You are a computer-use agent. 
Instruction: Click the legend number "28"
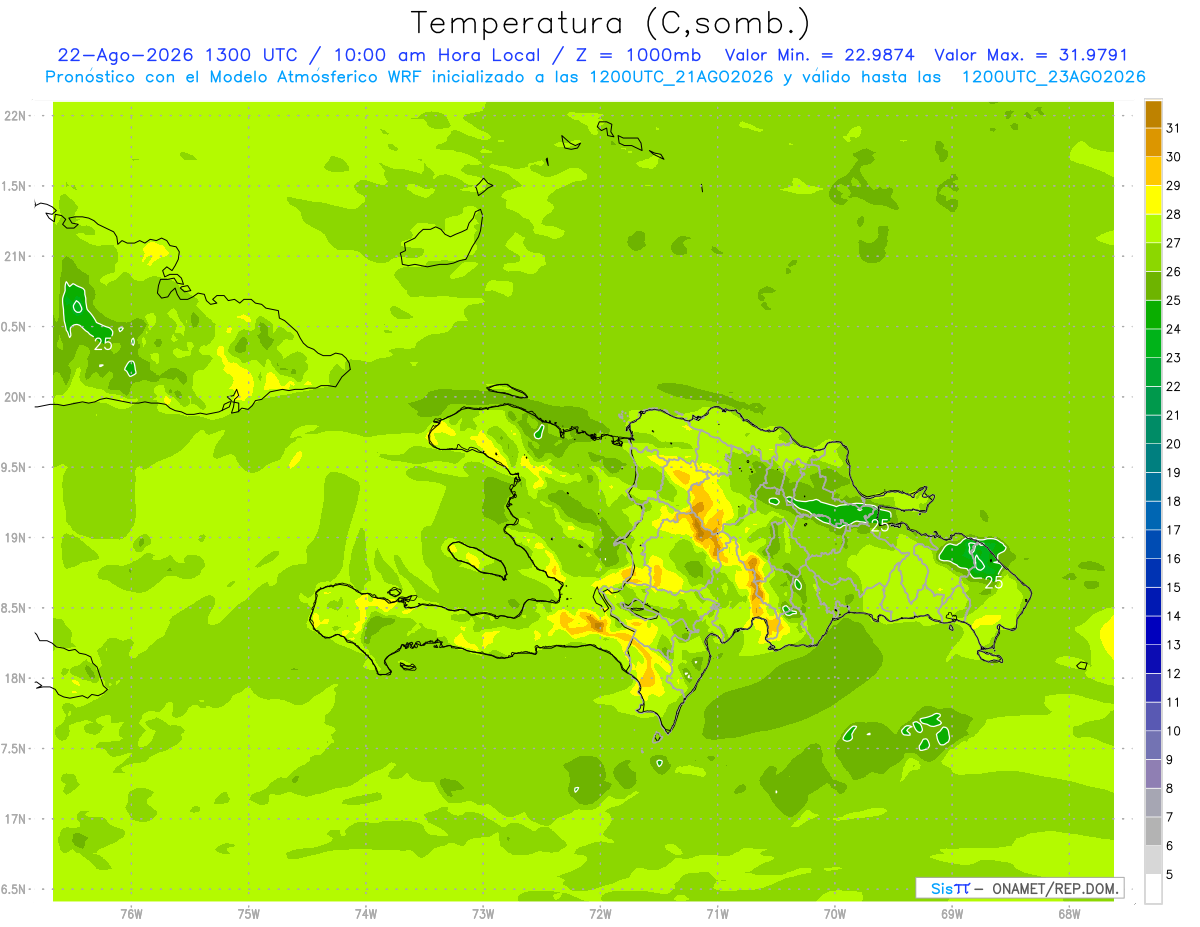(x=1173, y=214)
